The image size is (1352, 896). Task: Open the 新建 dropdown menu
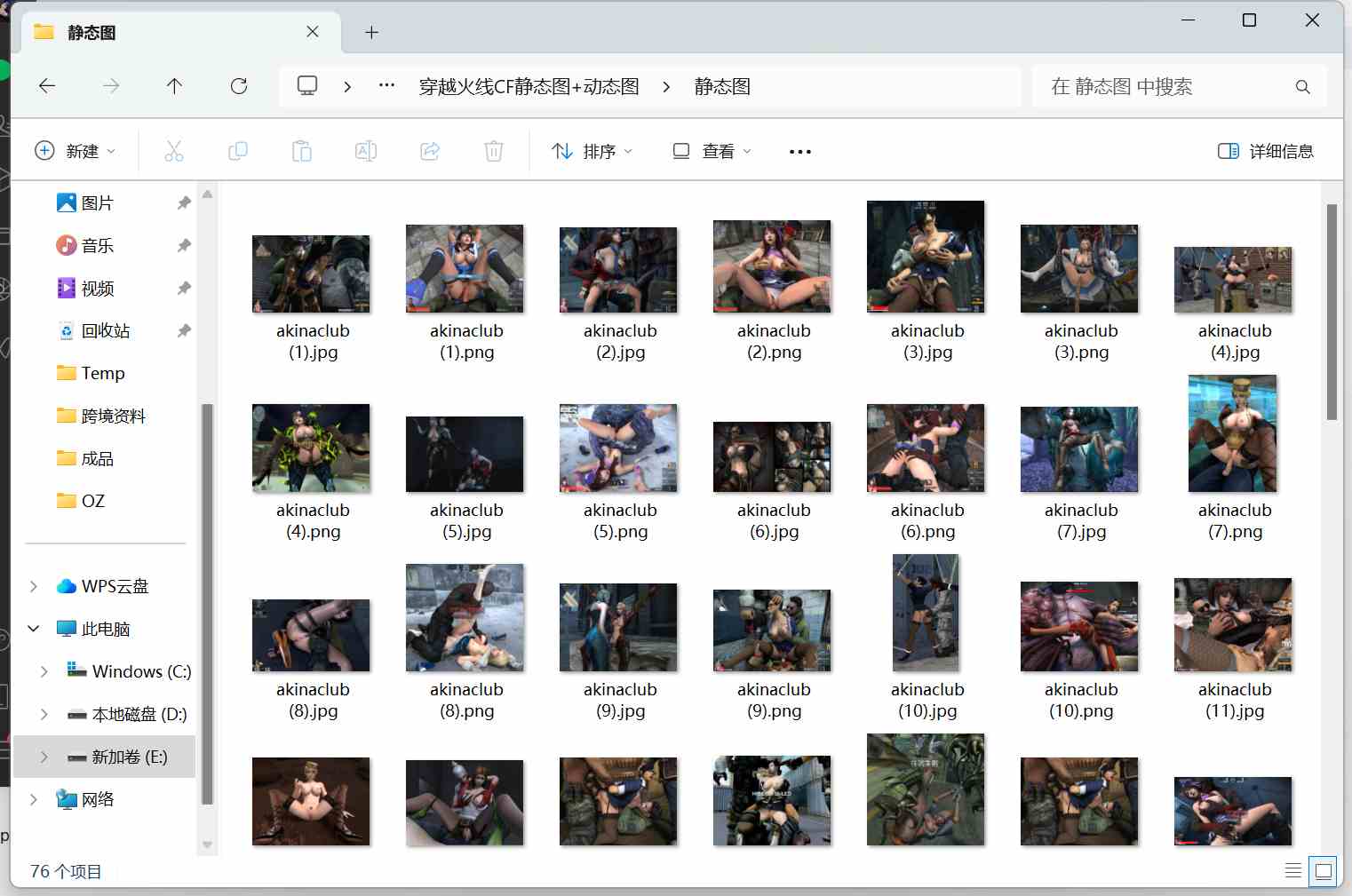pos(76,151)
